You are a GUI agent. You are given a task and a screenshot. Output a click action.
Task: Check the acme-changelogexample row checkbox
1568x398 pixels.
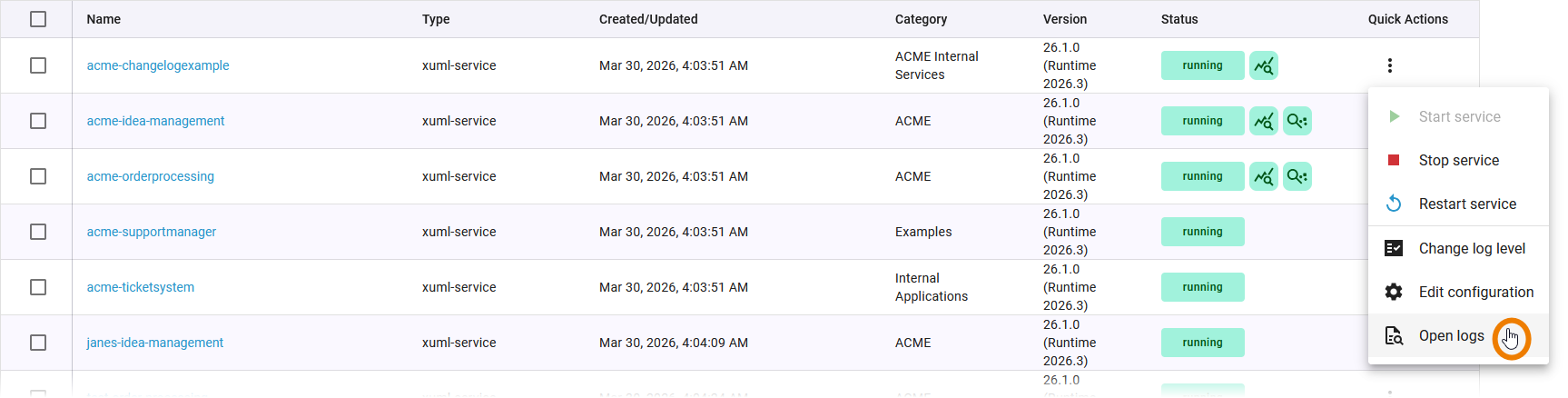(x=38, y=65)
